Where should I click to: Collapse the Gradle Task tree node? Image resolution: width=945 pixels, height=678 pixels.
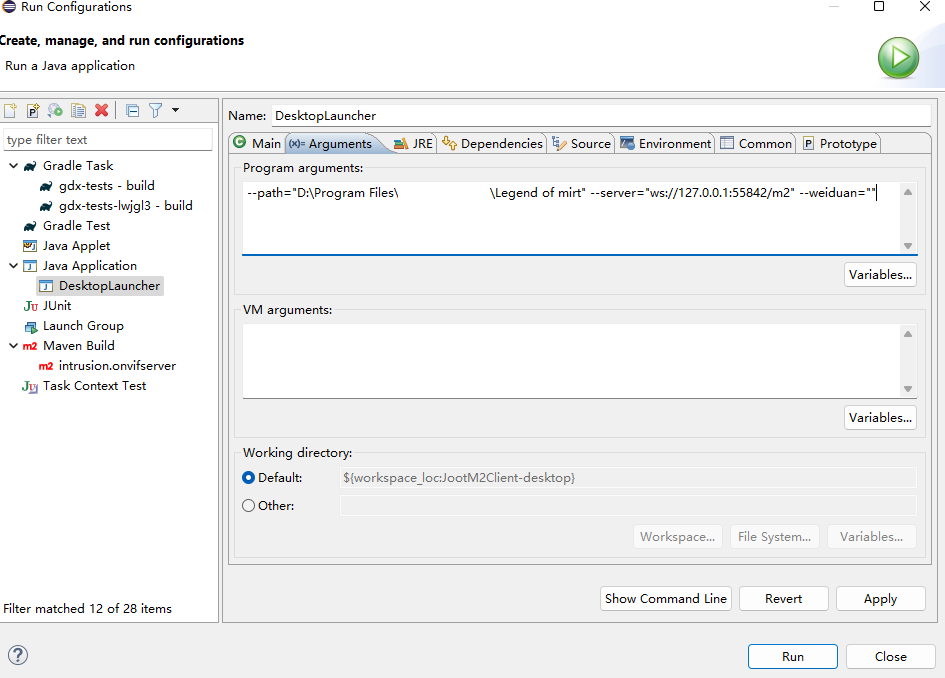point(13,166)
